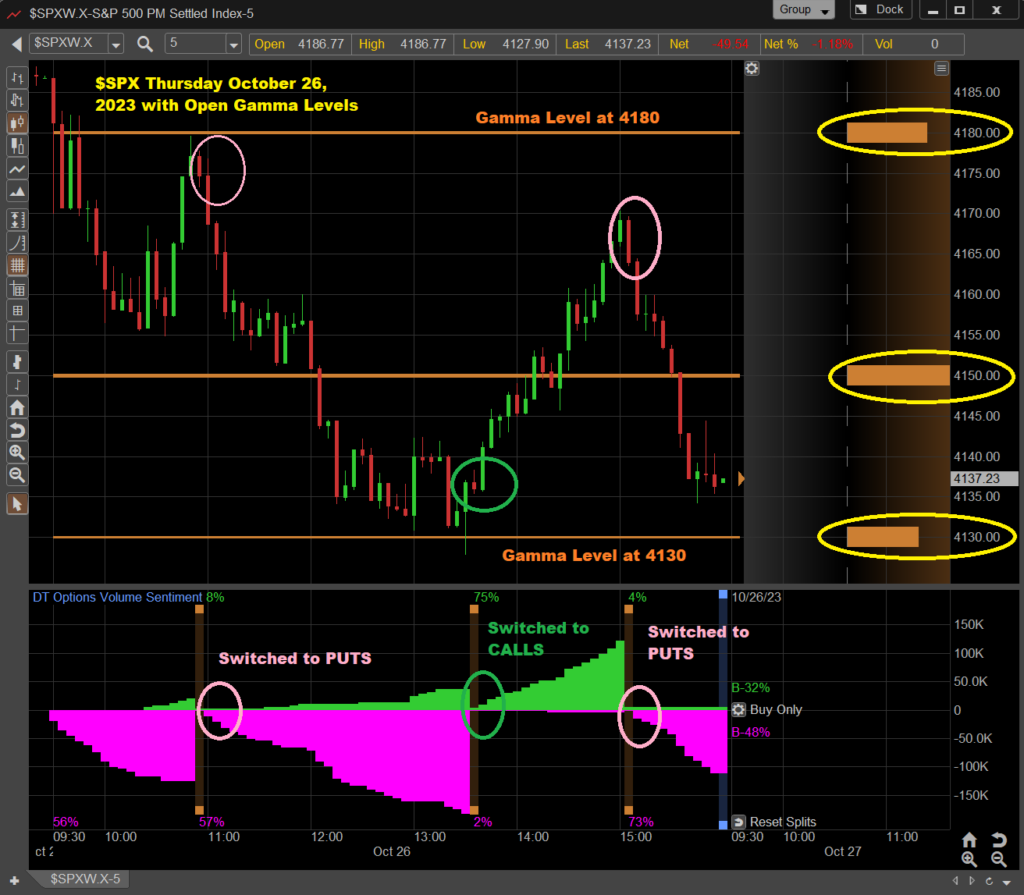Screen dimensions: 1024x895
Task: Open the Buy Only gear settings
Action: tap(738, 710)
